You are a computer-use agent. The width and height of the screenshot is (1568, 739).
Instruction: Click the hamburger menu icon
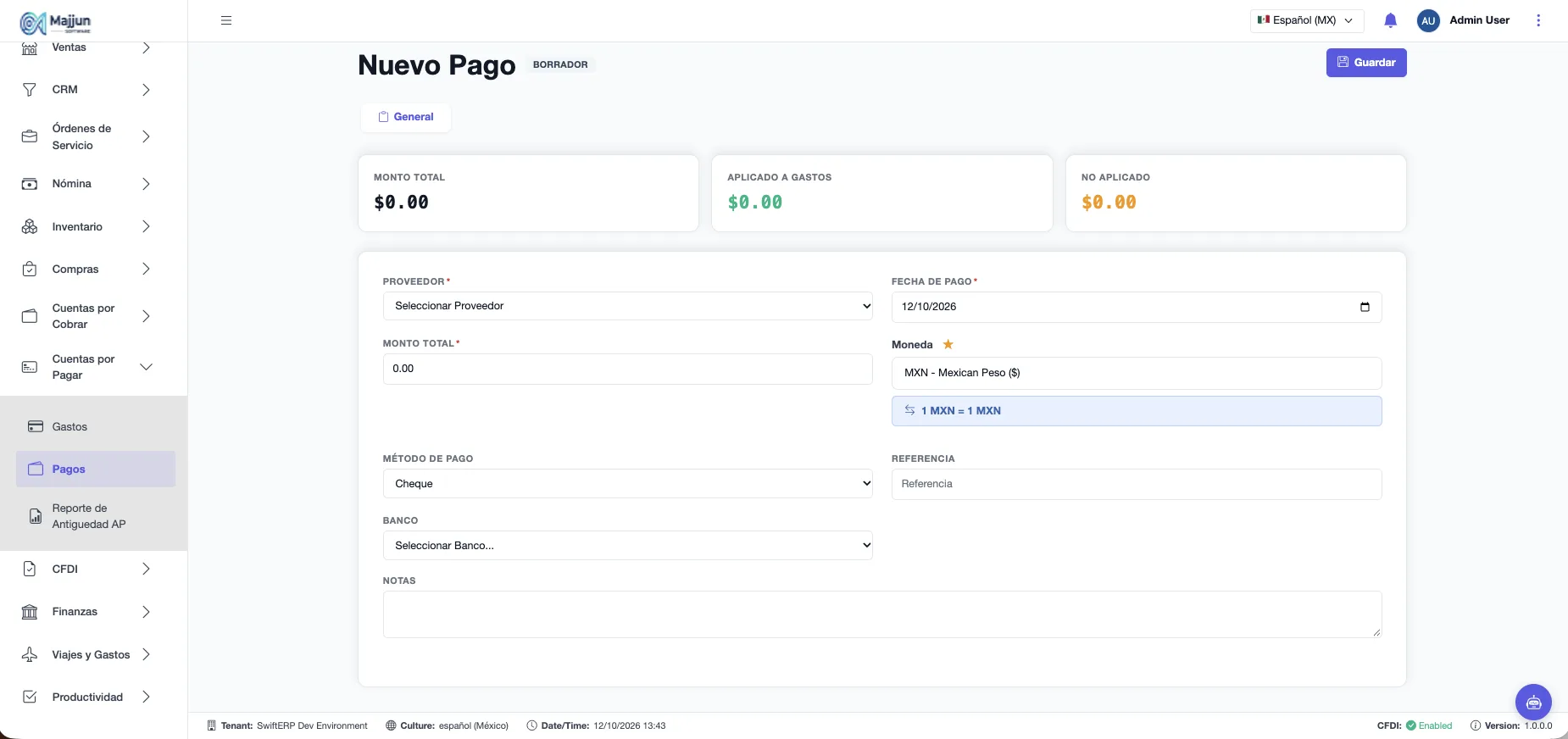(226, 20)
